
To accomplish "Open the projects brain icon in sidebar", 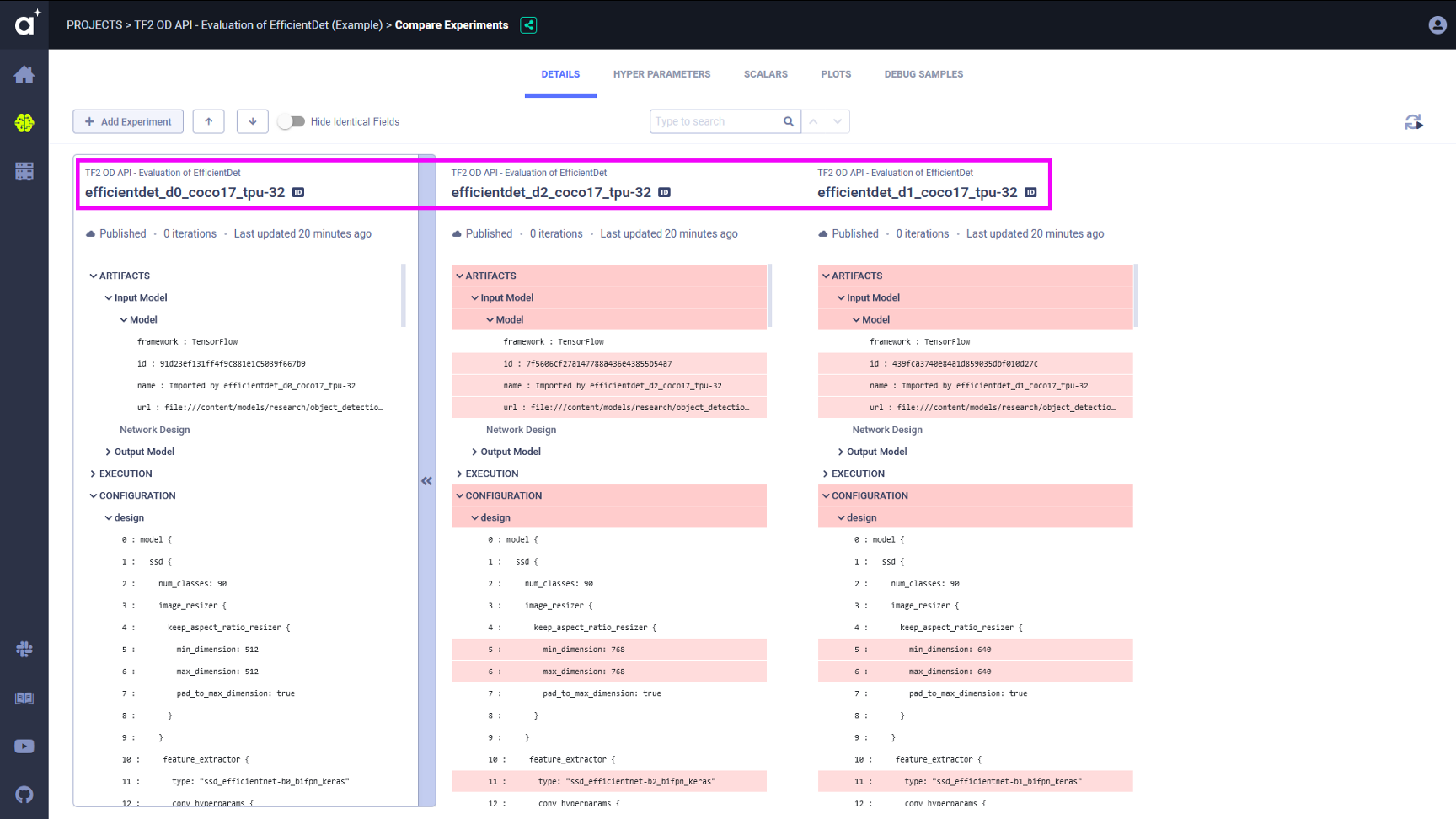I will tap(24, 123).
